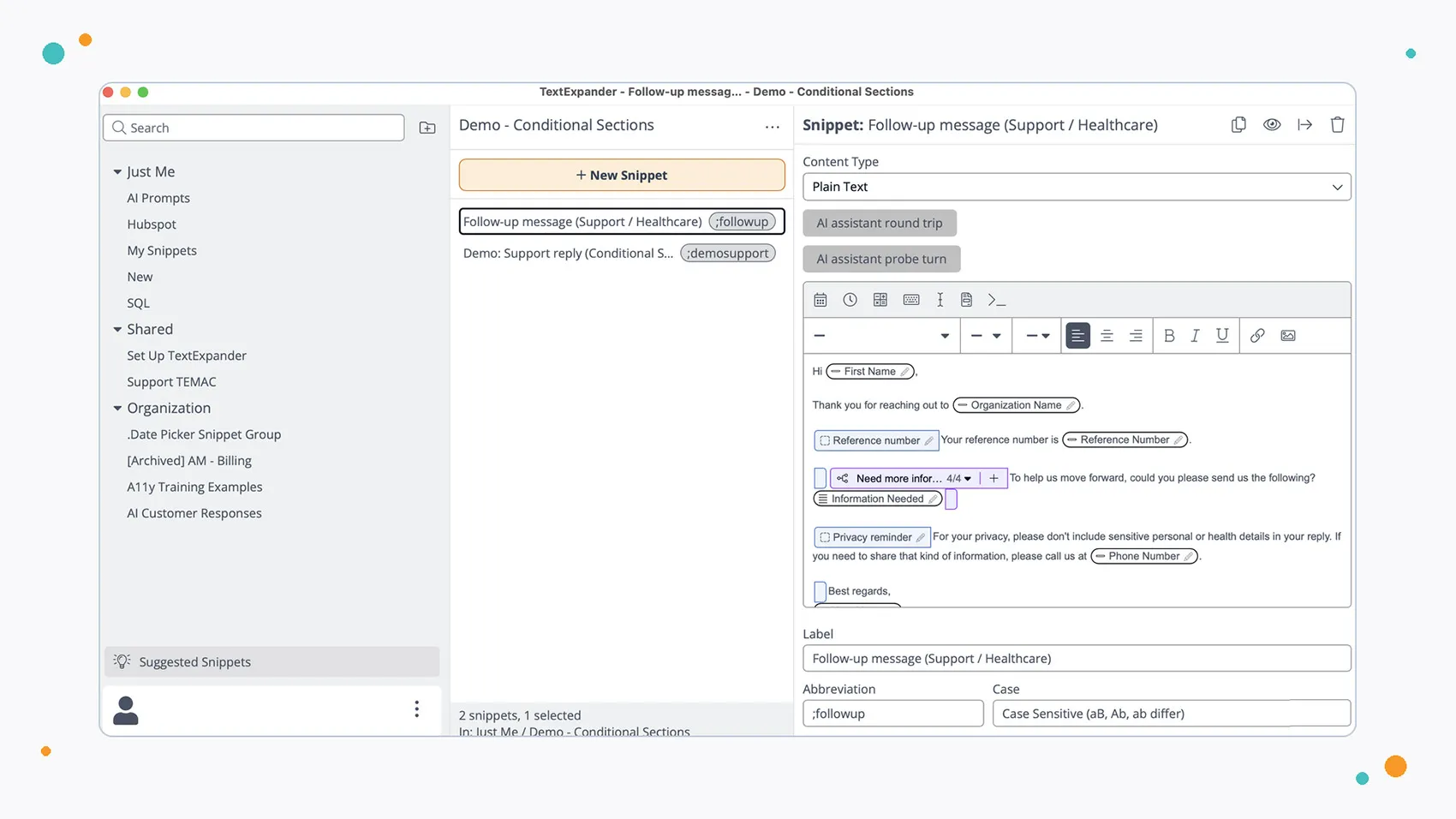
Task: Open the Demo group options ellipsis menu
Action: click(773, 127)
